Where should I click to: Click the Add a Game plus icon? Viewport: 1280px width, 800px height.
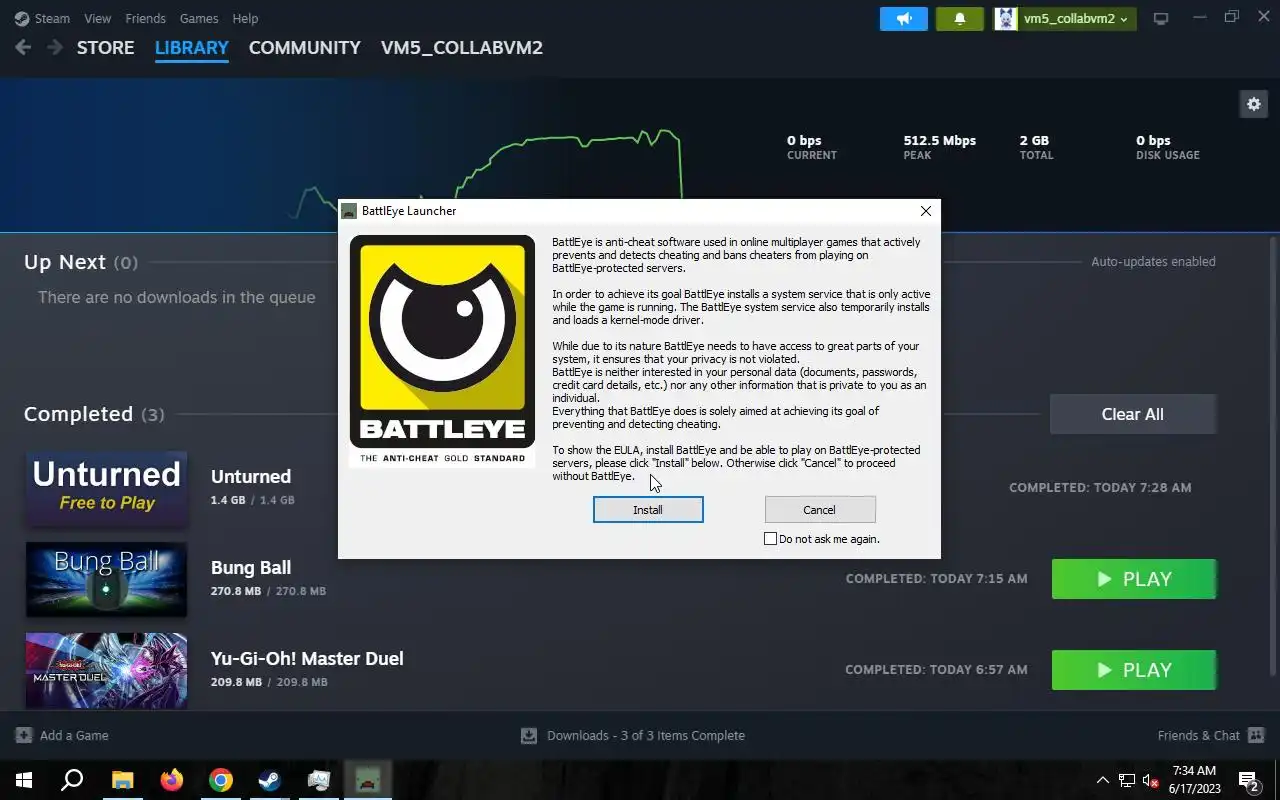pyautogui.click(x=24, y=735)
